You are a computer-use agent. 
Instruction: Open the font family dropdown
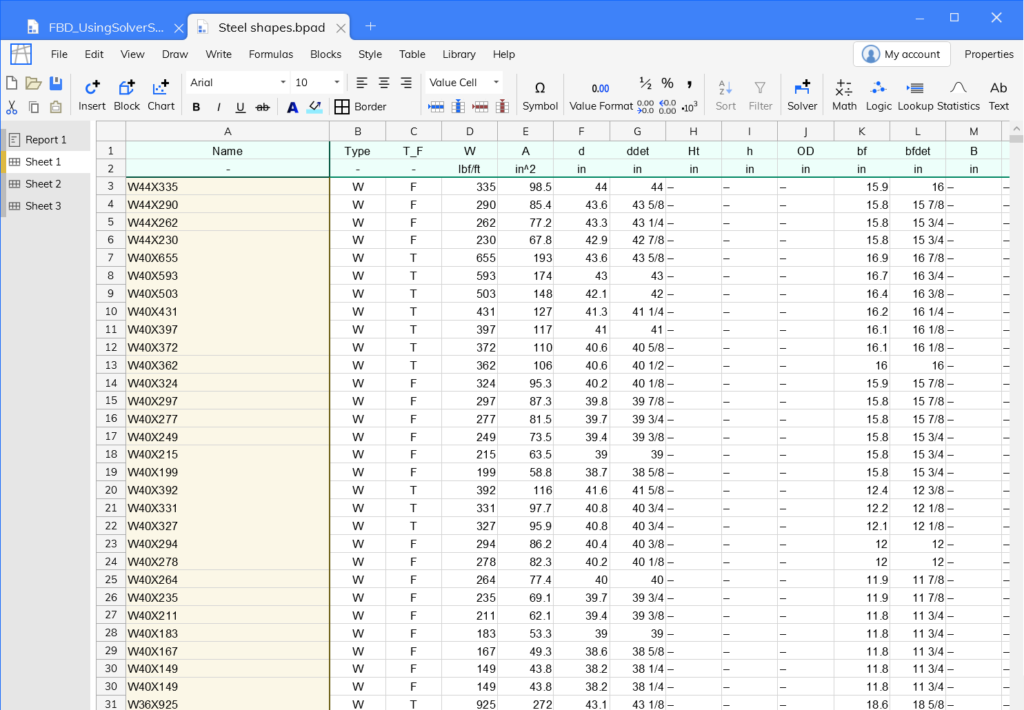pos(236,82)
